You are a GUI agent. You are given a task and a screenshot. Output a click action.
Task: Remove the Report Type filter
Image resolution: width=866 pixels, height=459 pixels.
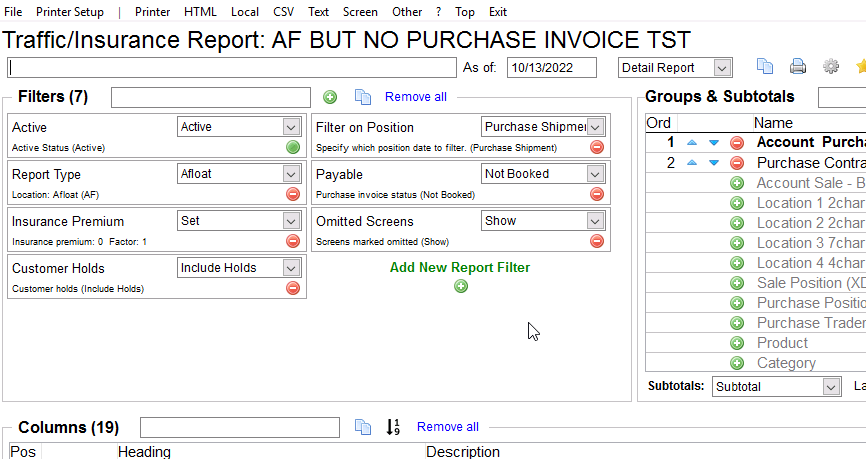[x=293, y=194]
